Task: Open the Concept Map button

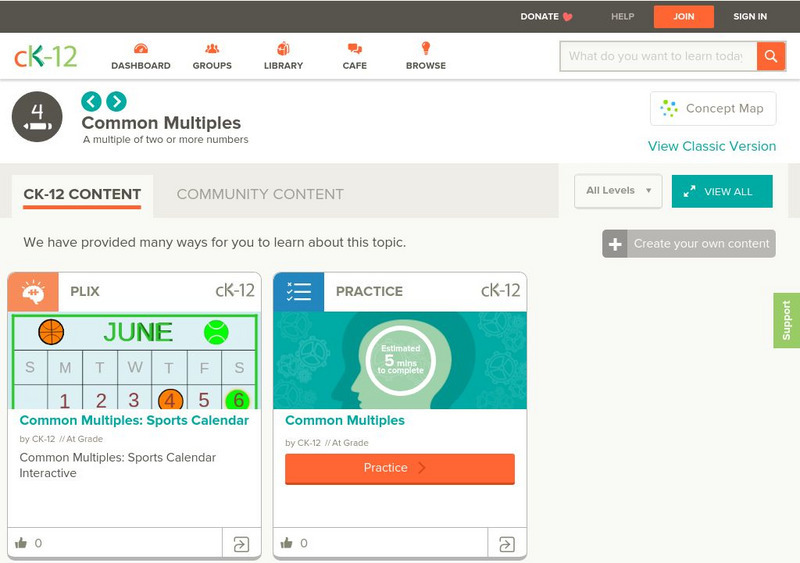Action: [713, 108]
